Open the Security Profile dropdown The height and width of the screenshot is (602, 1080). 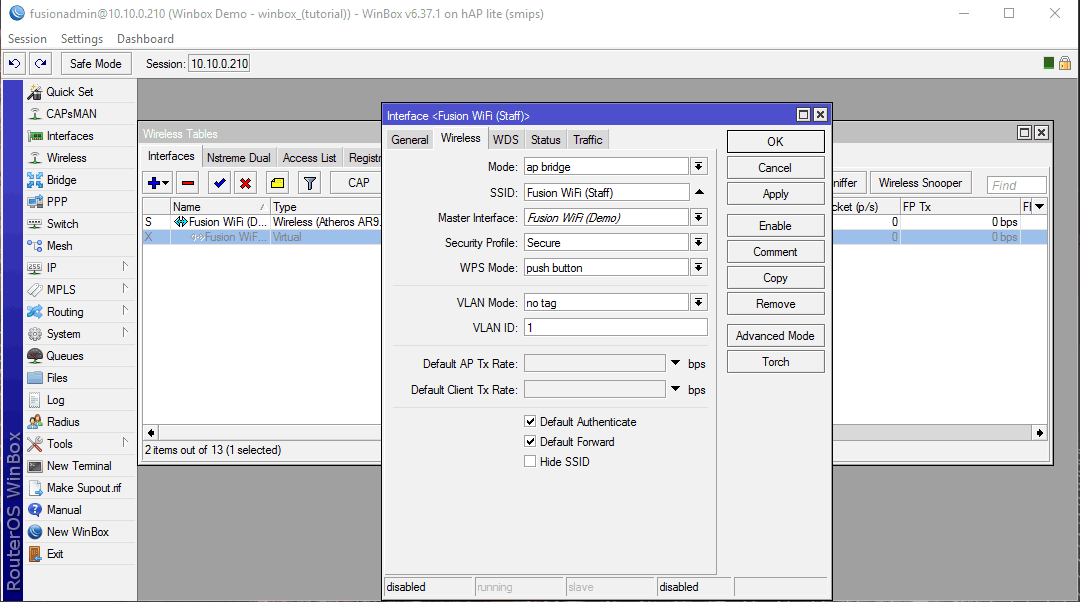coord(698,242)
